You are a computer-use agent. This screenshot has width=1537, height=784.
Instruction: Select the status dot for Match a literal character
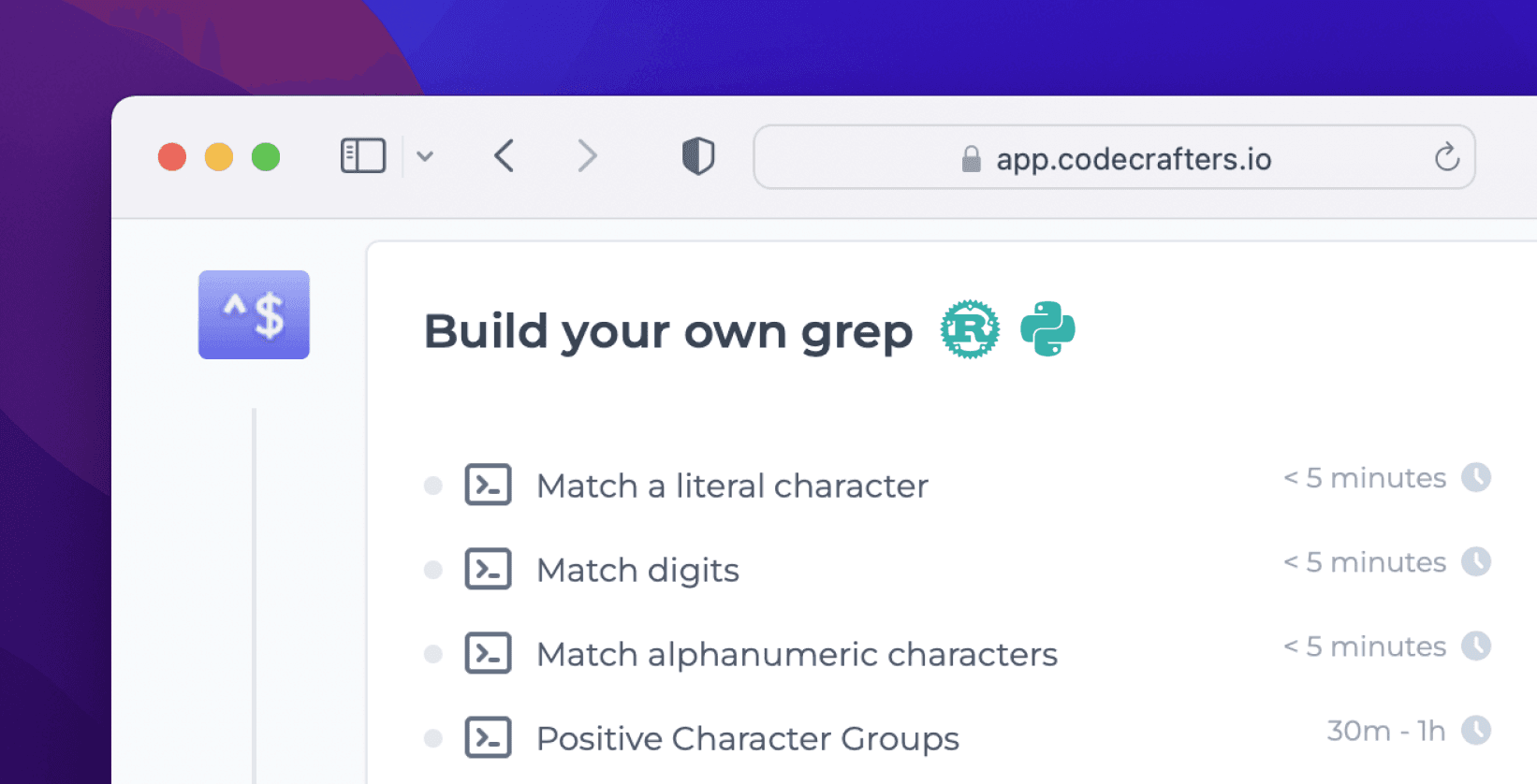(x=432, y=486)
